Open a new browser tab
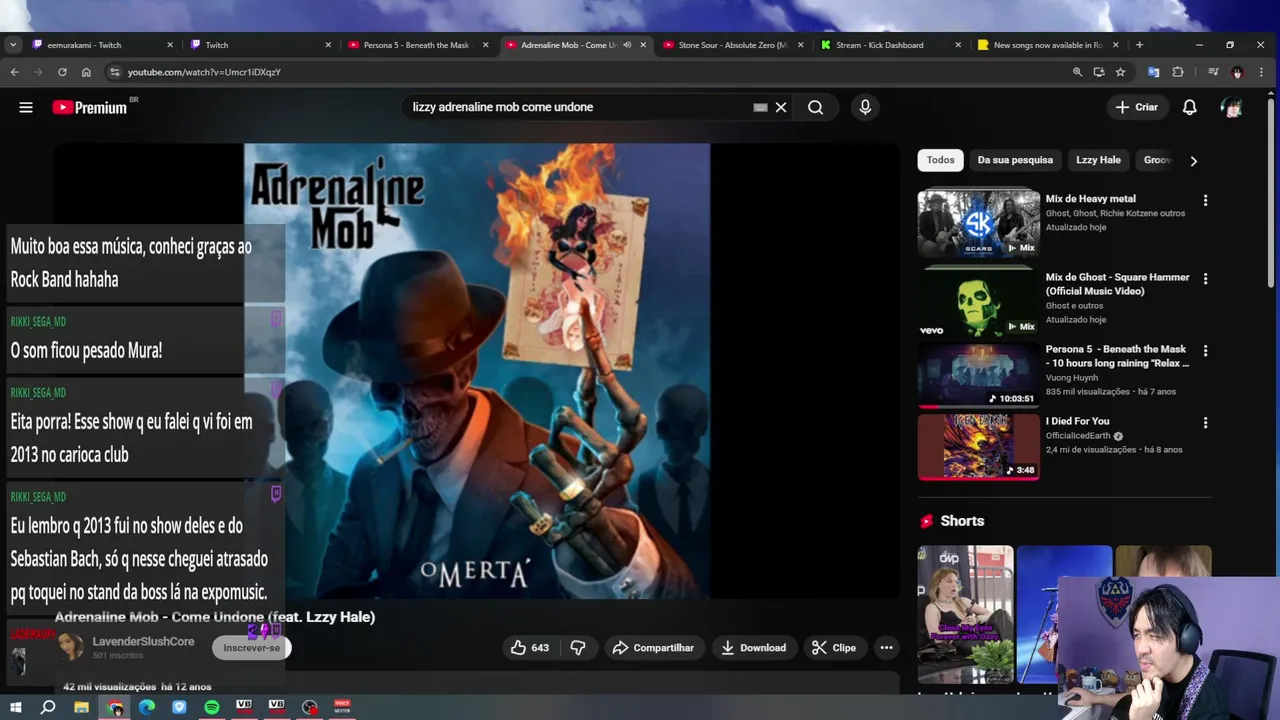Viewport: 1280px width, 720px height. click(x=1139, y=45)
